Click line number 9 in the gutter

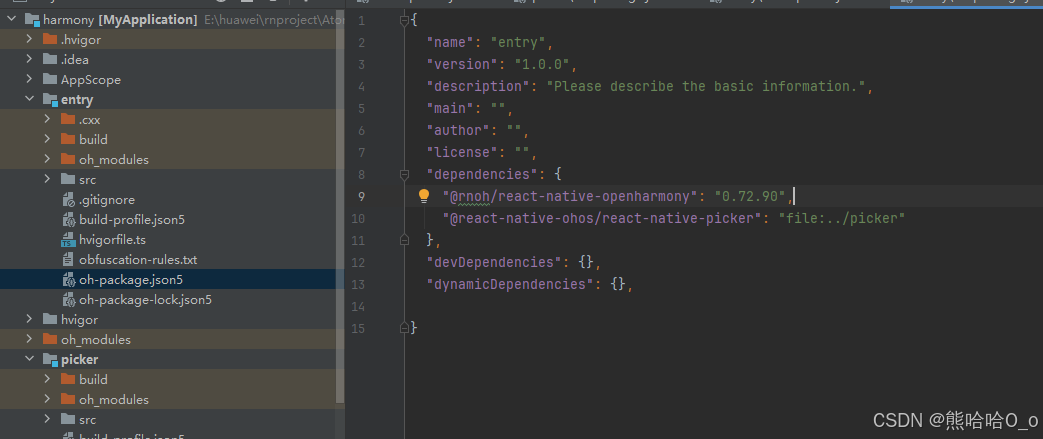click(361, 196)
